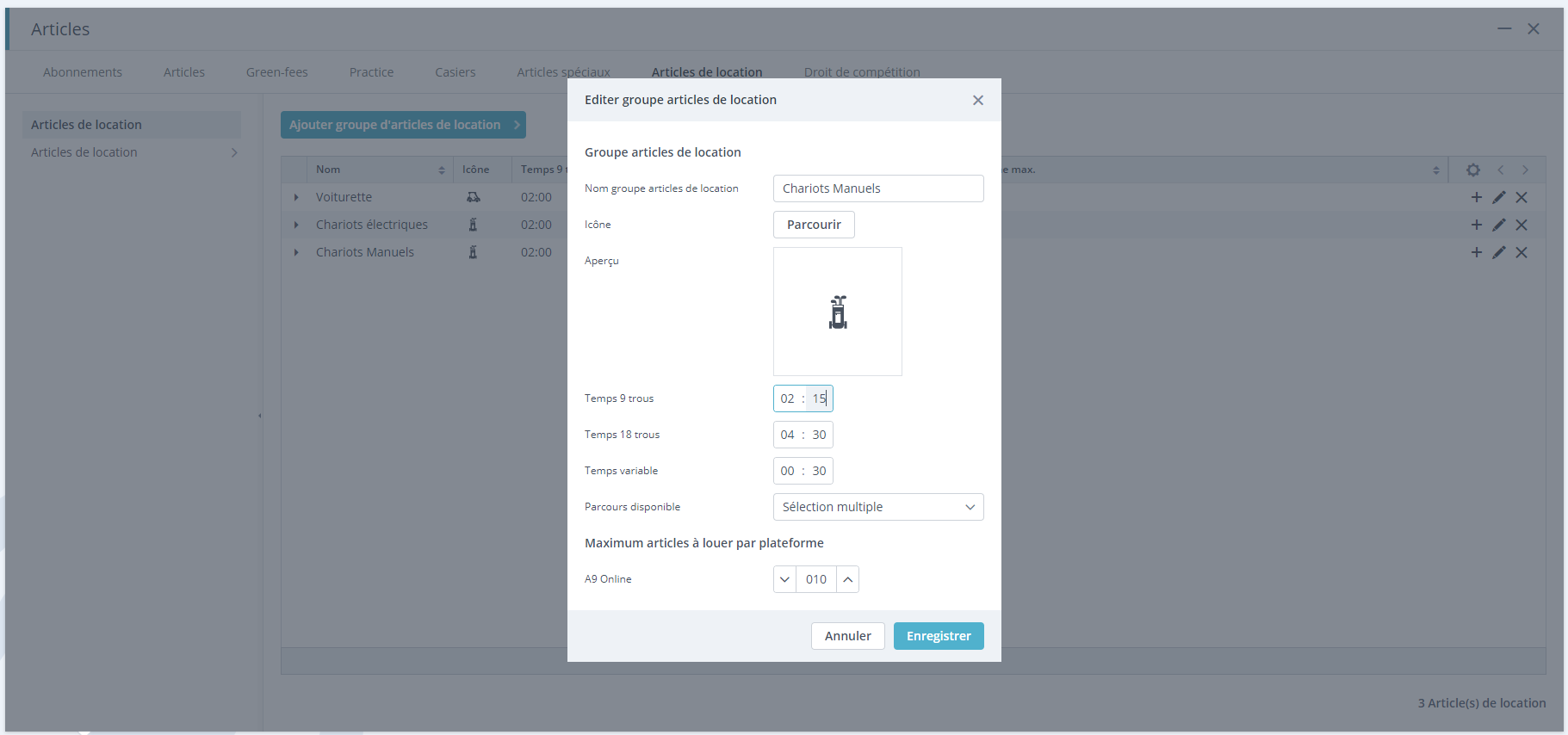
Task: Click Temps variable minutes field
Action: 819,471
